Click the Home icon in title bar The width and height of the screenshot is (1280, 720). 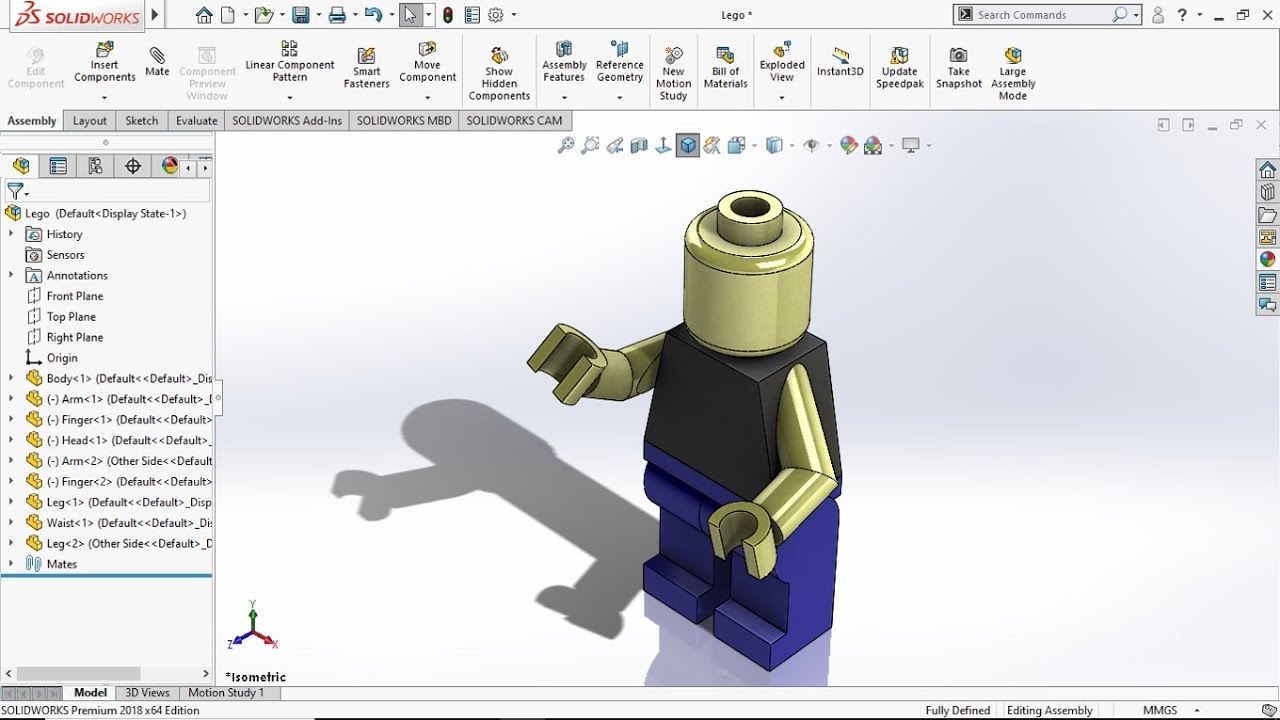click(x=204, y=15)
